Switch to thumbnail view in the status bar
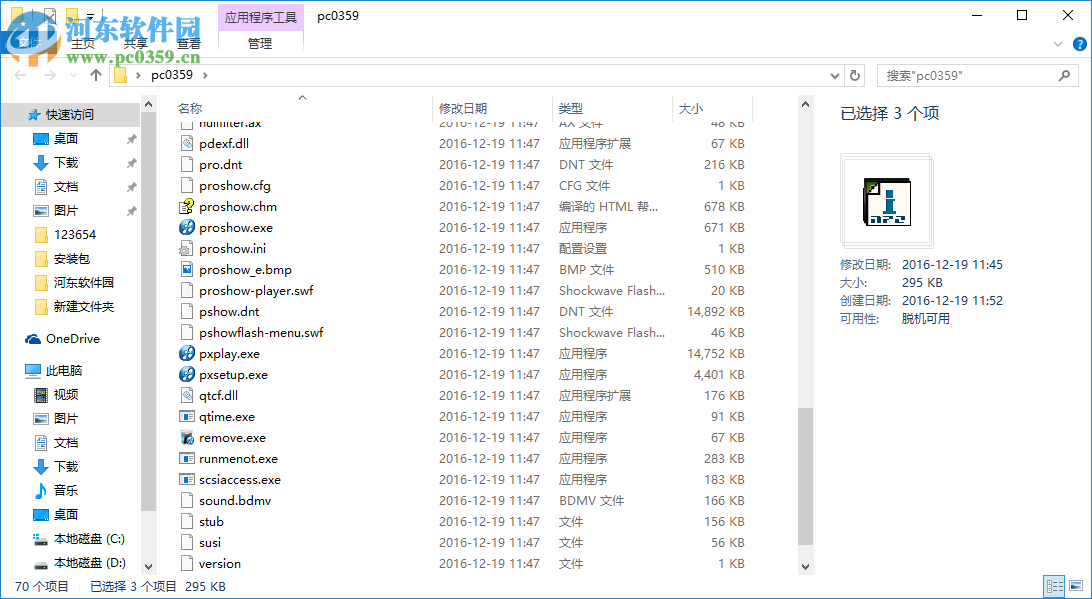The height and width of the screenshot is (599, 1092). 1078,586
